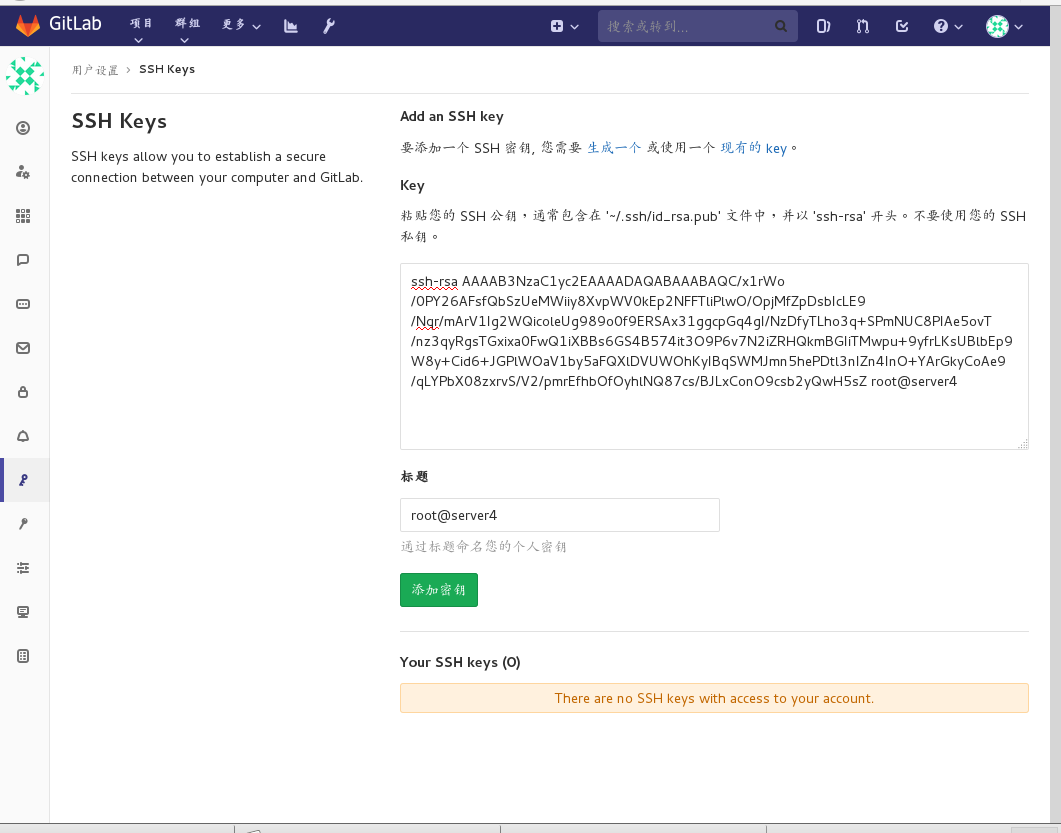The width and height of the screenshot is (1061, 833).
Task: Open Notifications bell icon in sidebar
Action: pyautogui.click(x=23, y=436)
